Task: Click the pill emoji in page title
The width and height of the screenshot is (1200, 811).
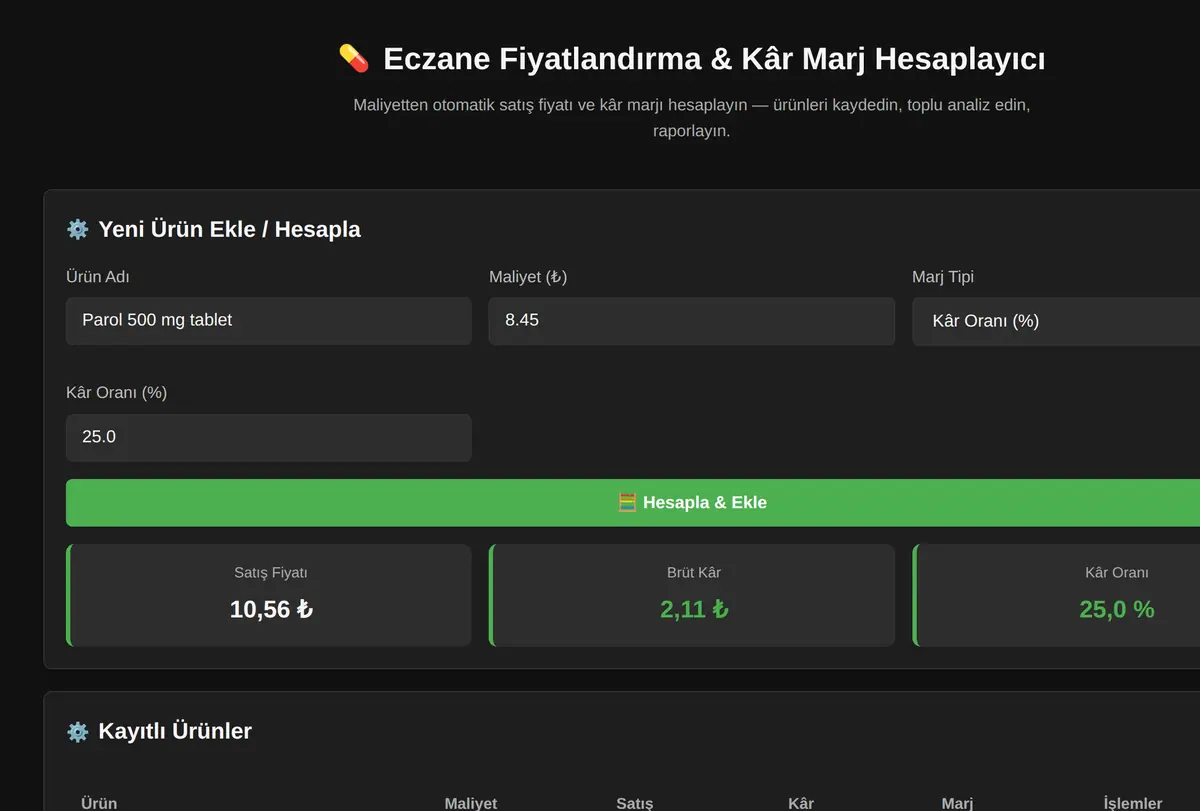Action: coord(354,58)
